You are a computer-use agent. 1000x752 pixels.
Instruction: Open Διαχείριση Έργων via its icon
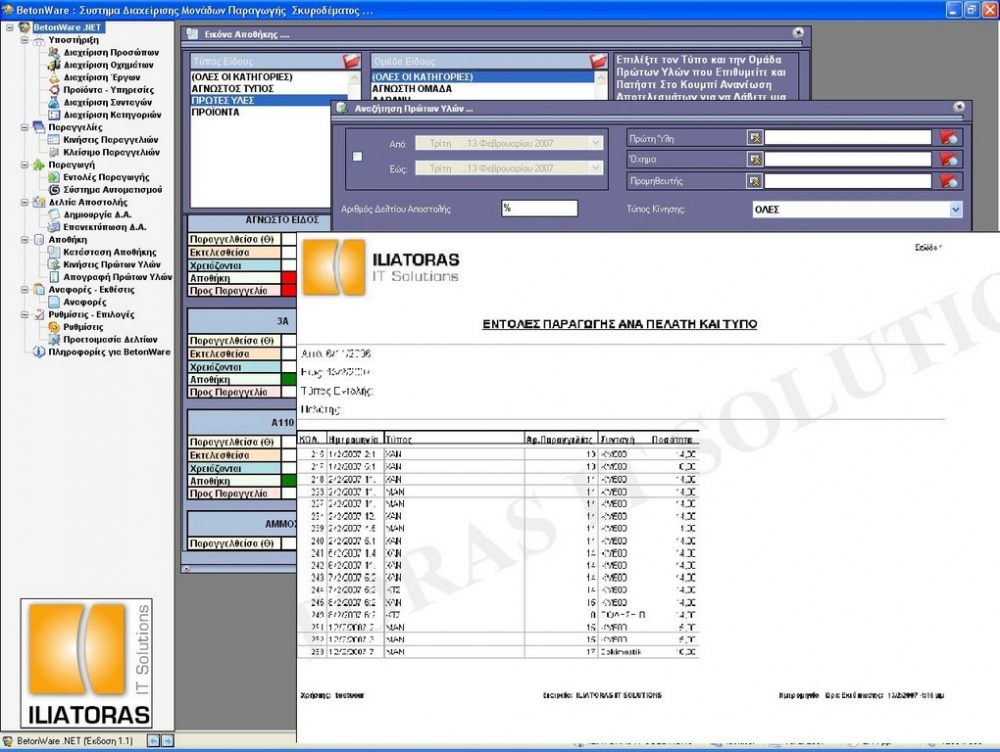[x=54, y=77]
